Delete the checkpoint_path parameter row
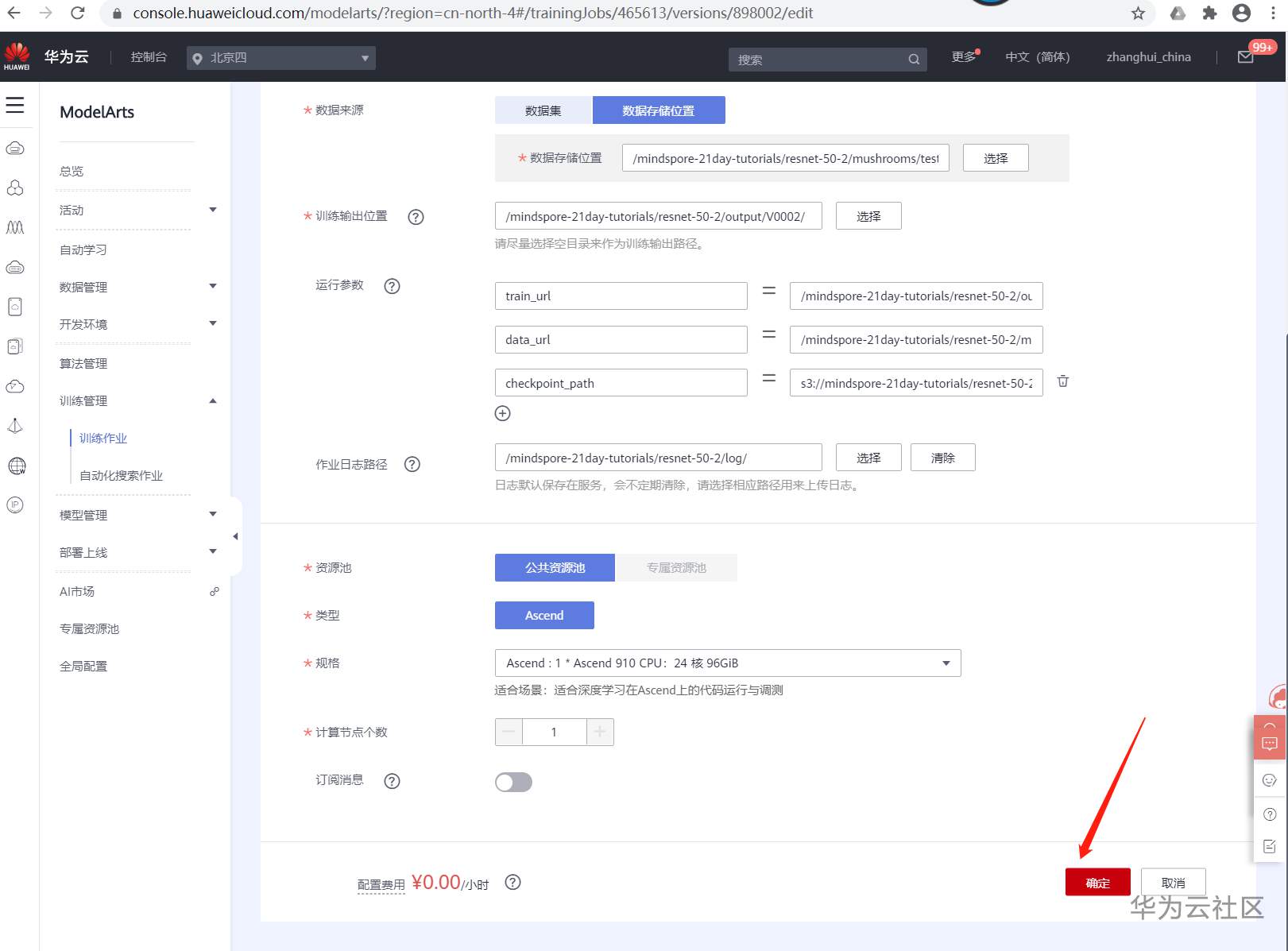Image resolution: width=1288 pixels, height=951 pixels. click(x=1063, y=381)
